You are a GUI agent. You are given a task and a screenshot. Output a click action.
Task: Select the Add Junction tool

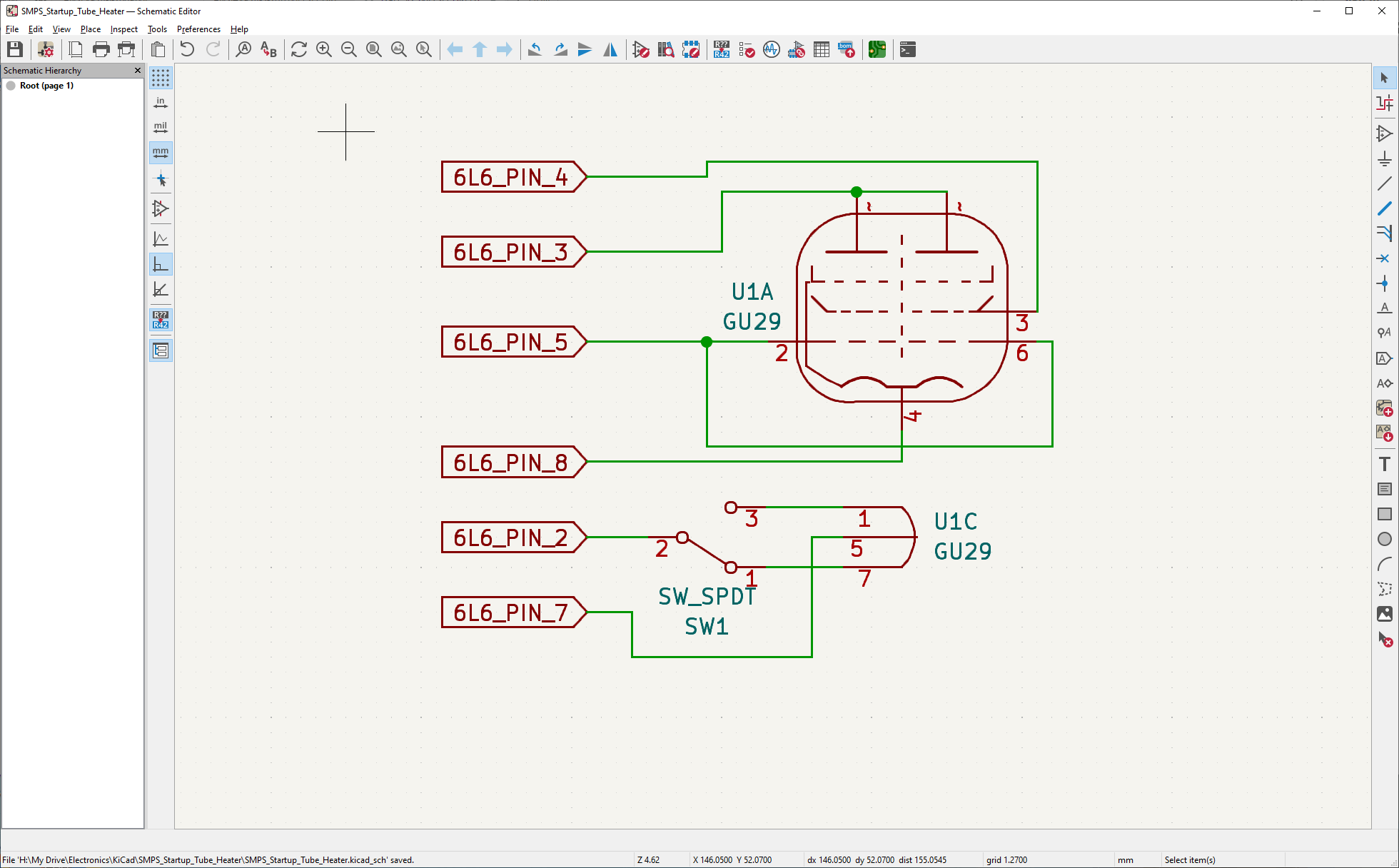1385,283
